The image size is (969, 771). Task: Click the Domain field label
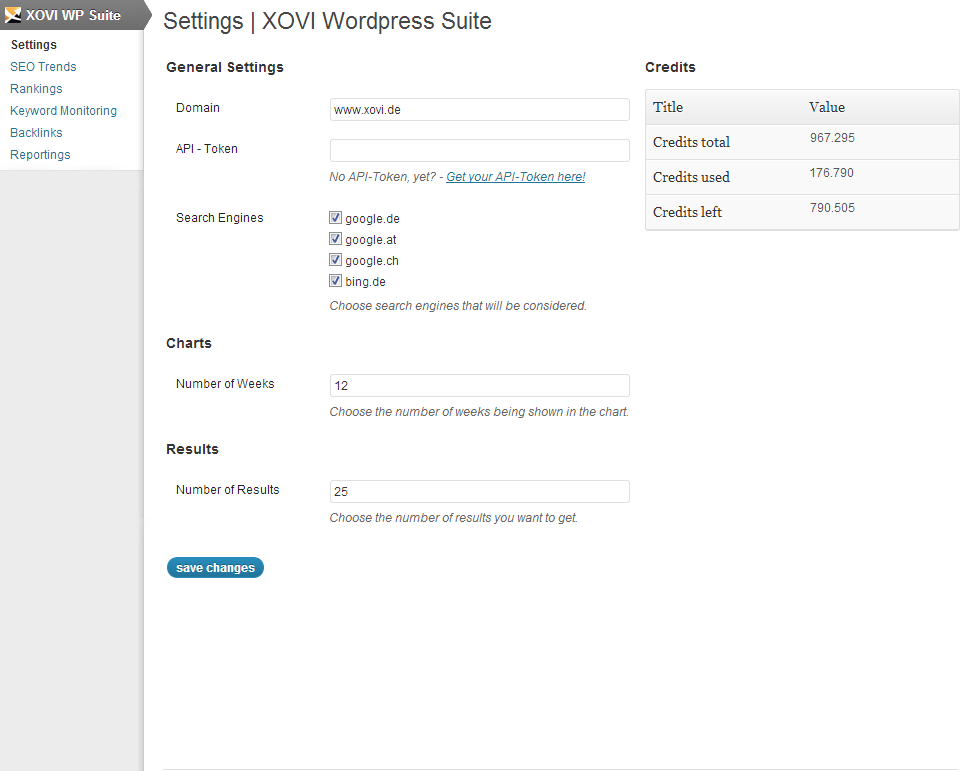(198, 107)
